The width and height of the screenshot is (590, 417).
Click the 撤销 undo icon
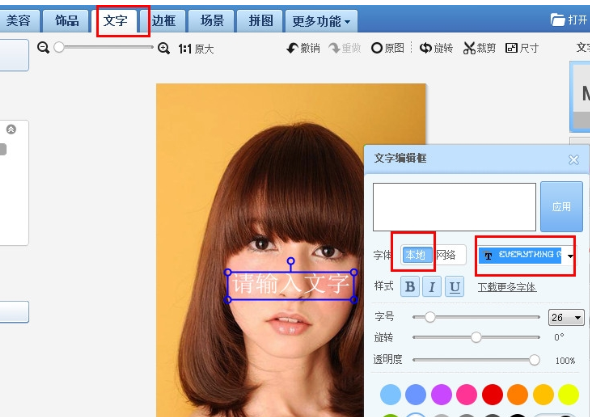click(292, 48)
